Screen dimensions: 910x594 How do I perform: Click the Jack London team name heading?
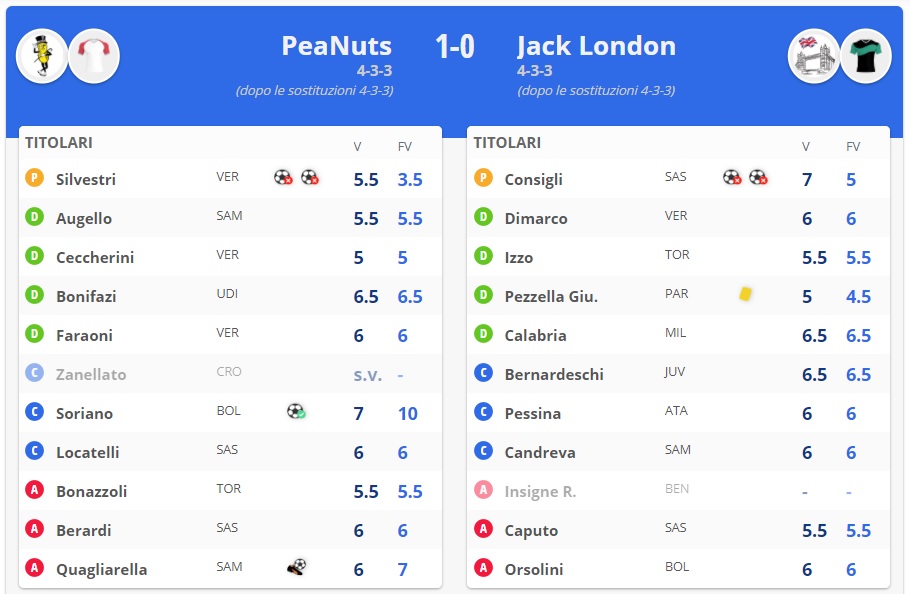(x=596, y=46)
